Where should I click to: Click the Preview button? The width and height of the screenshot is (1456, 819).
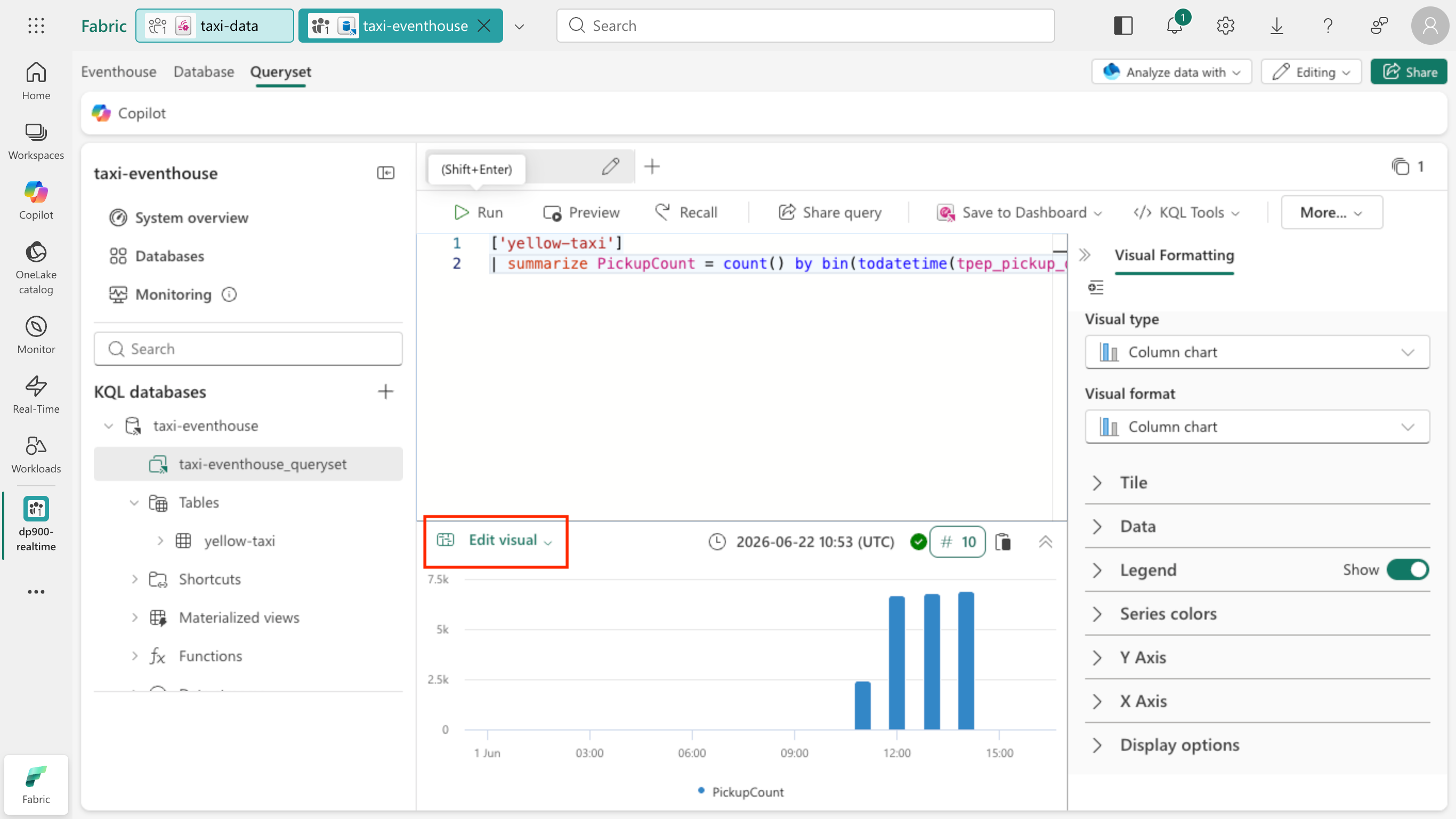pyautogui.click(x=581, y=212)
